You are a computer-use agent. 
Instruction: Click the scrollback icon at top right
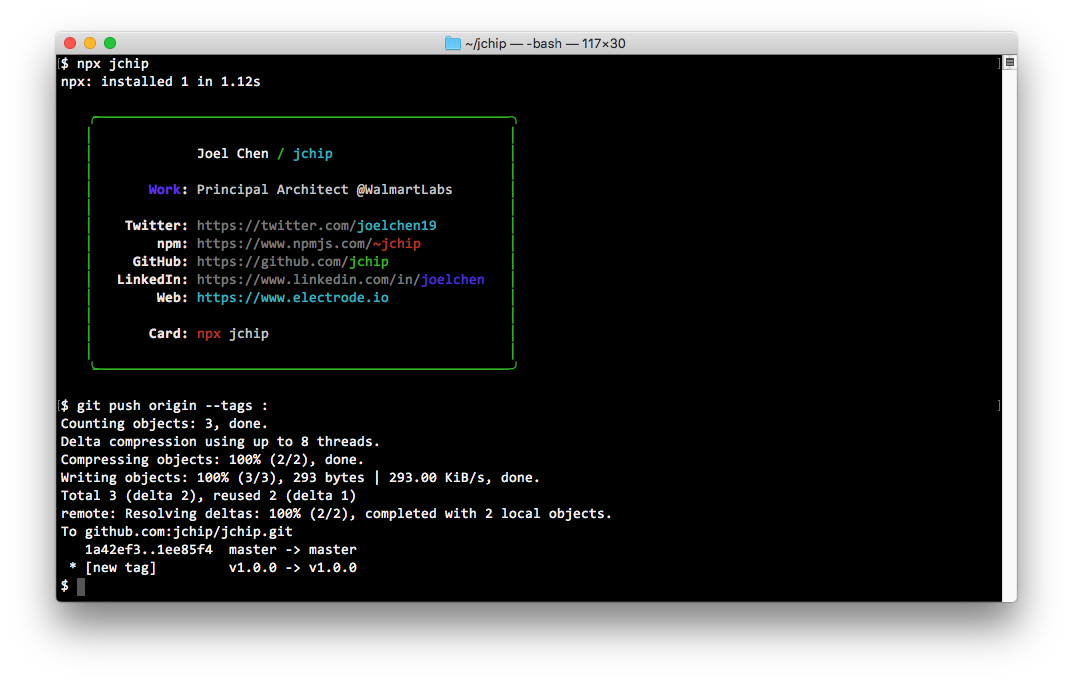[x=1009, y=62]
